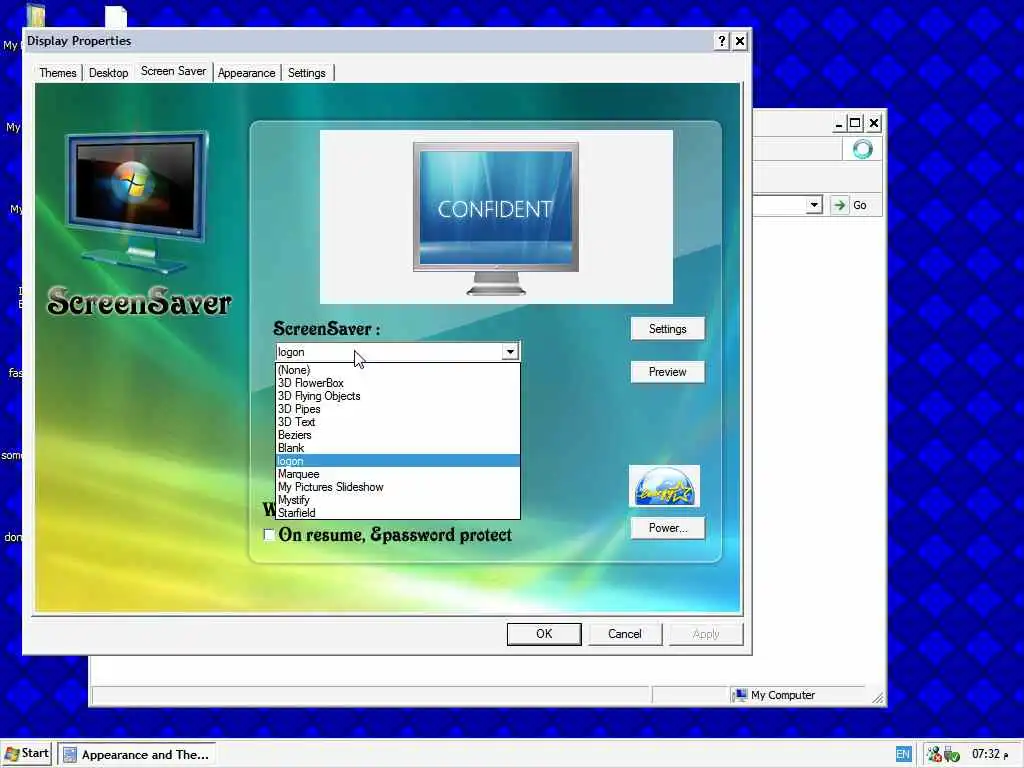Go to the Appearance tab

point(246,72)
